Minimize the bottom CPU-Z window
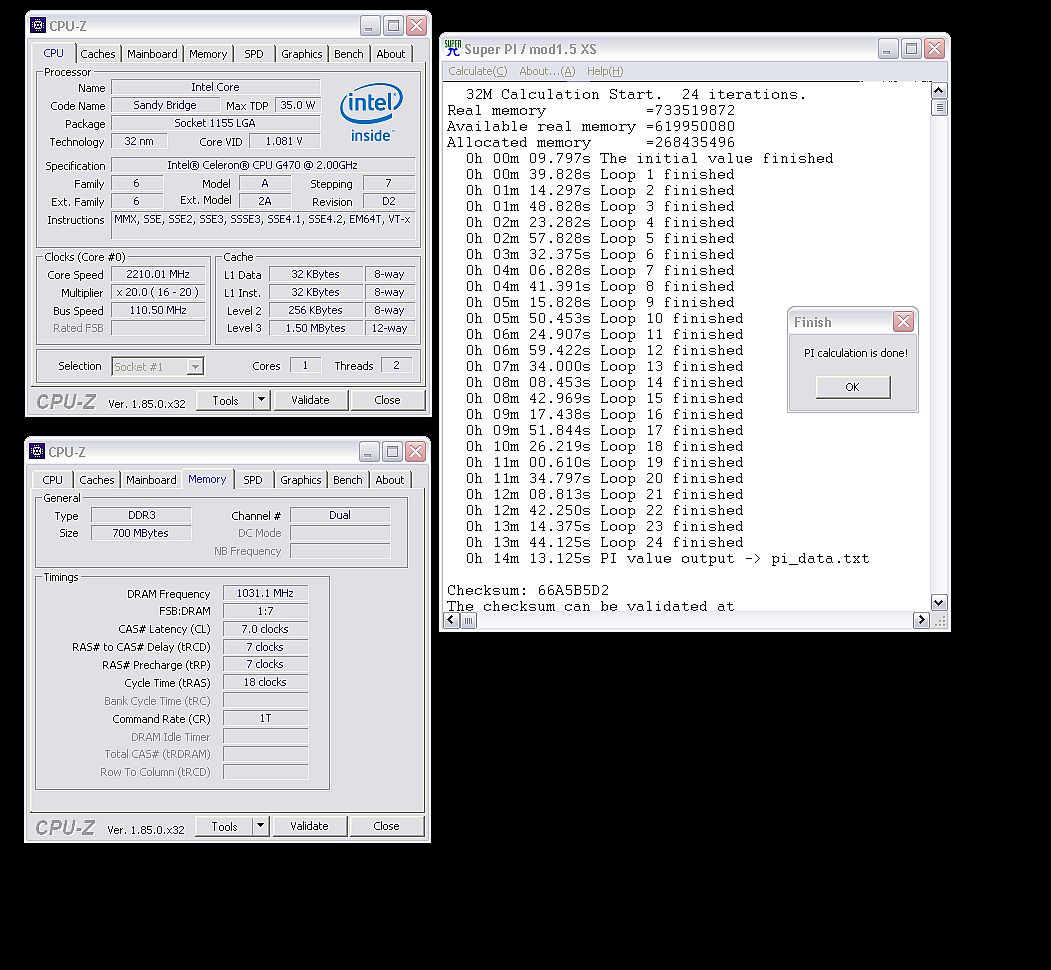Image resolution: width=1051 pixels, height=970 pixels. click(x=369, y=451)
